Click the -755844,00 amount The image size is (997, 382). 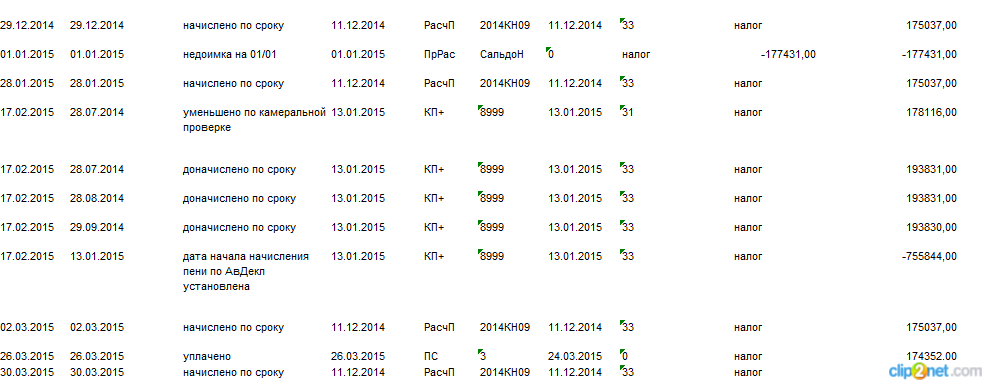(x=929, y=256)
